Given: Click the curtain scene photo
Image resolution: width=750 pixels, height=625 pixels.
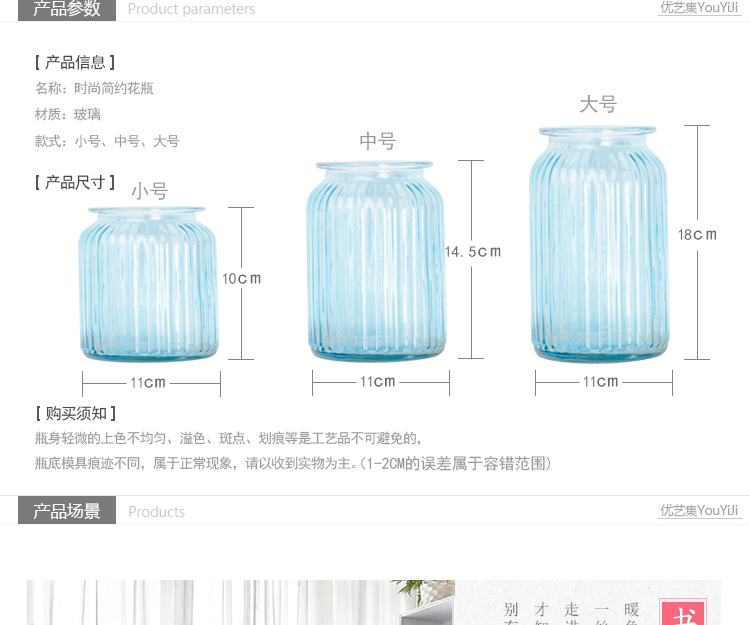Looking at the screenshot, I should pos(241,603).
